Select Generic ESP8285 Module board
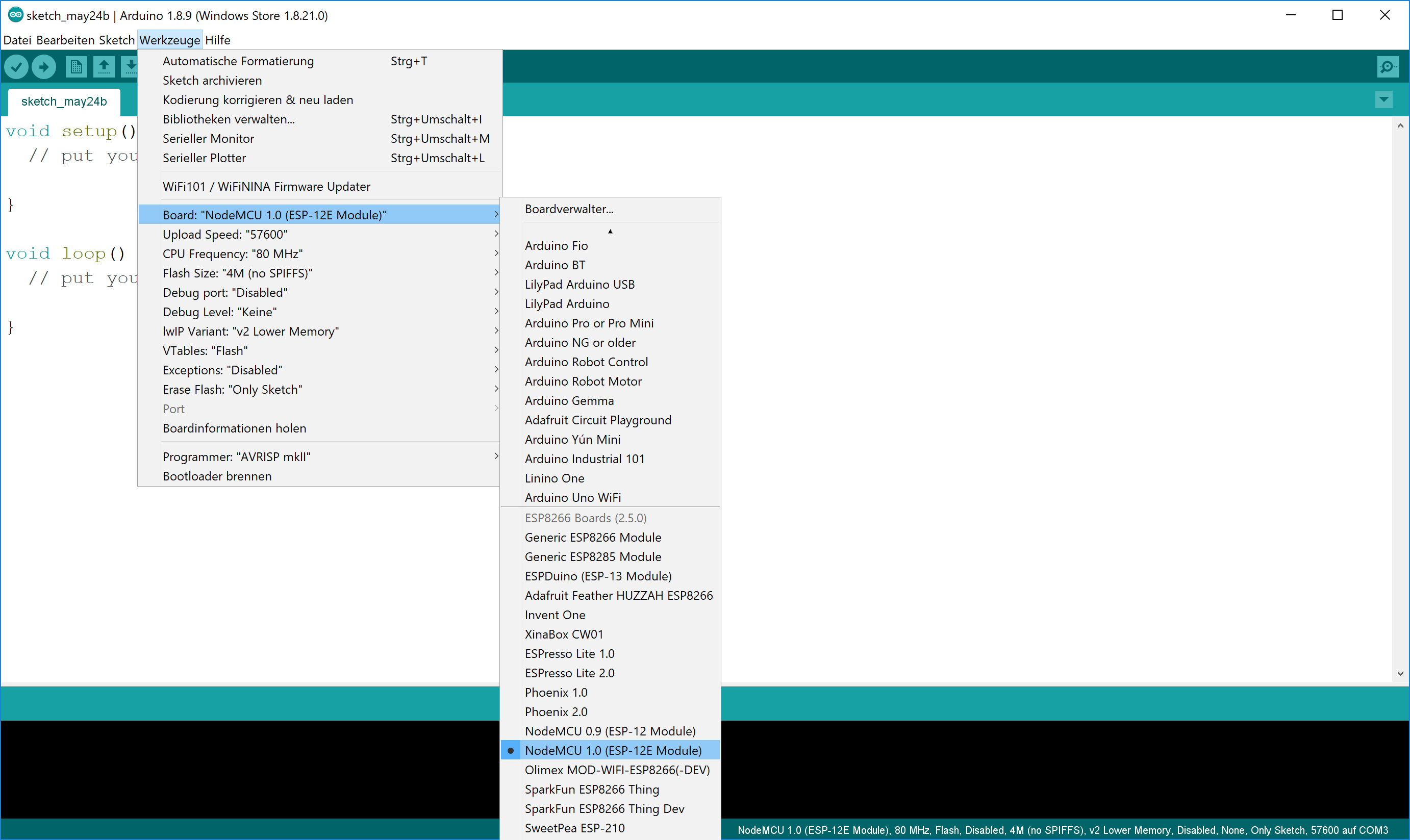 pos(610,556)
